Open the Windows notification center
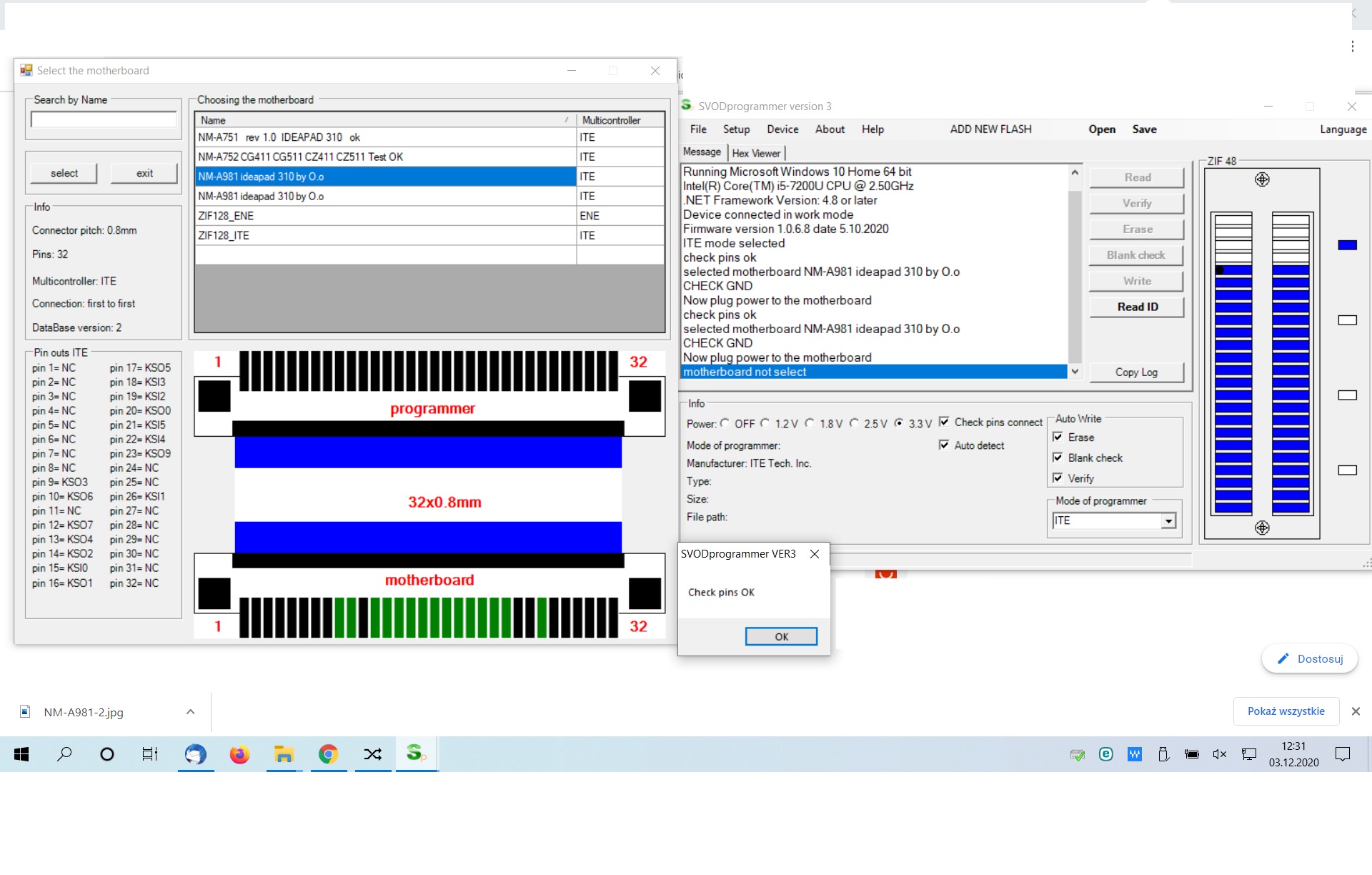This screenshot has width=1372, height=875. point(1343,754)
